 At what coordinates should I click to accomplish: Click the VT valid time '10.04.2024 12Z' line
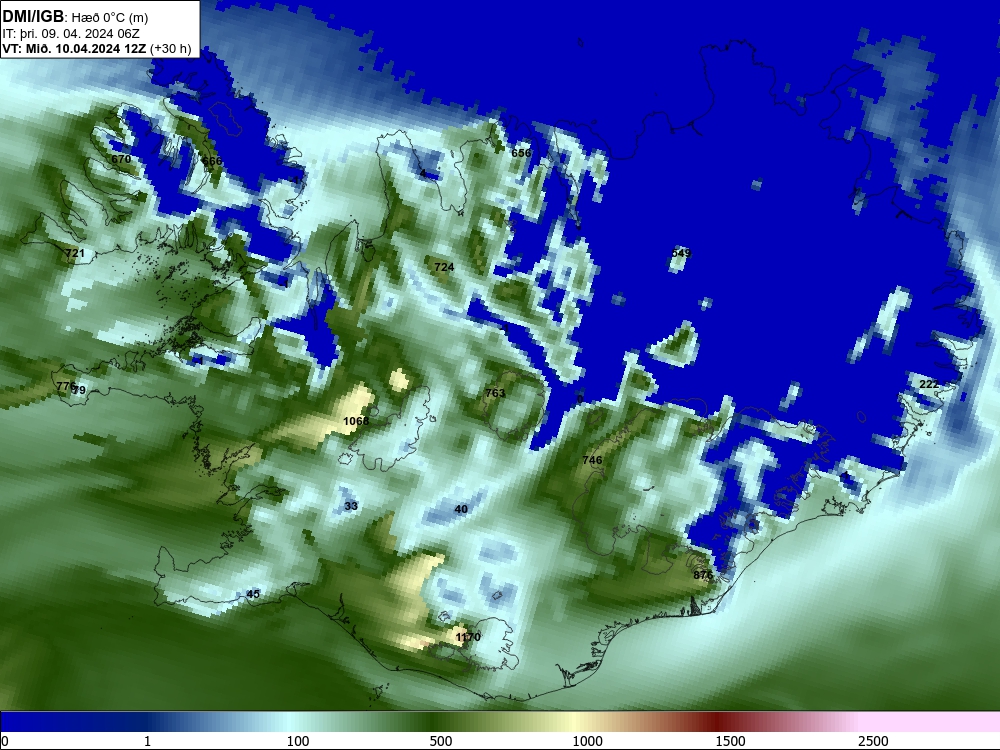click(x=74, y=48)
